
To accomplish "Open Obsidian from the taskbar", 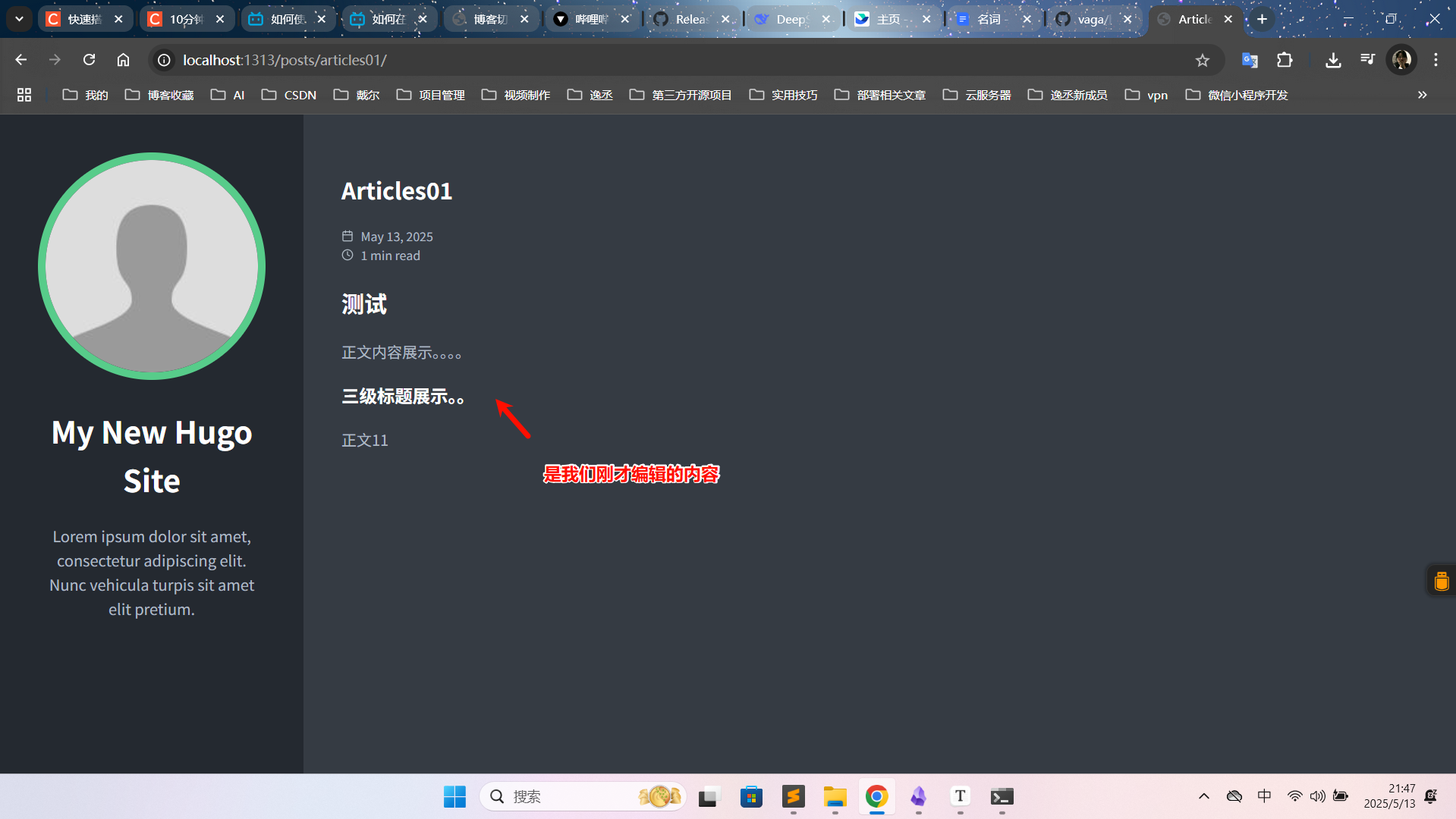I will click(918, 796).
